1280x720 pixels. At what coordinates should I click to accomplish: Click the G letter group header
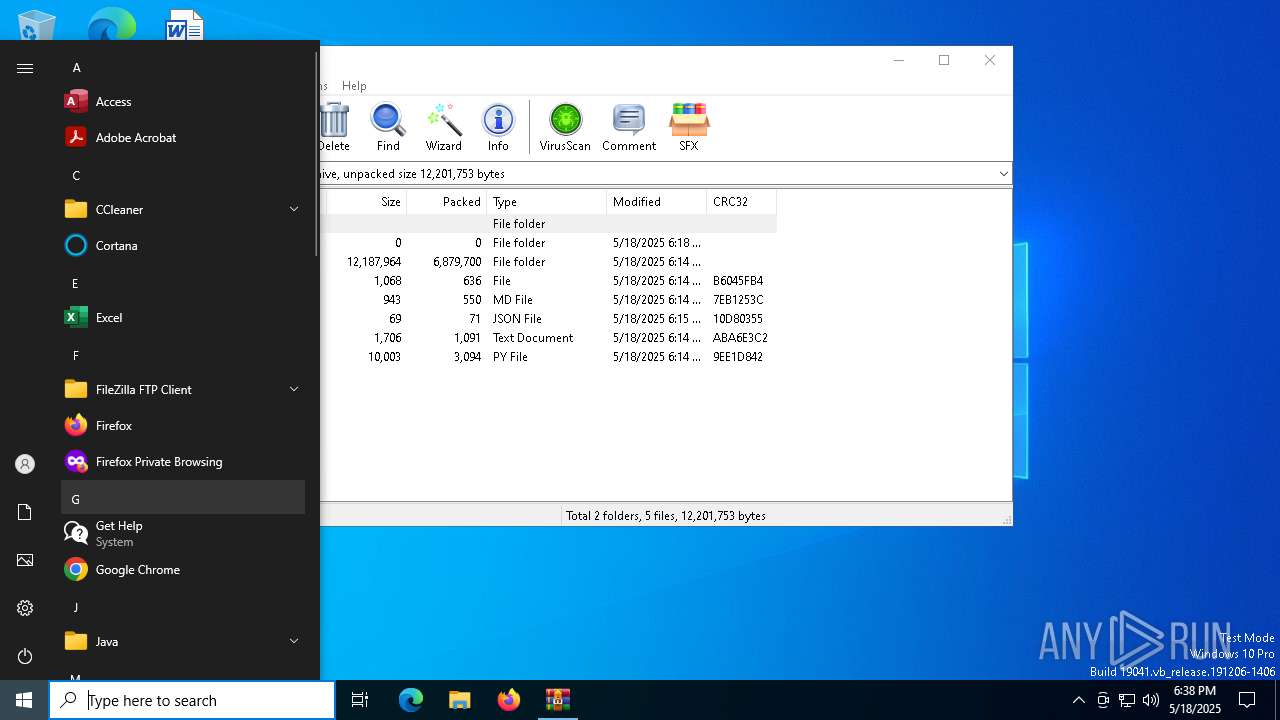(183, 498)
